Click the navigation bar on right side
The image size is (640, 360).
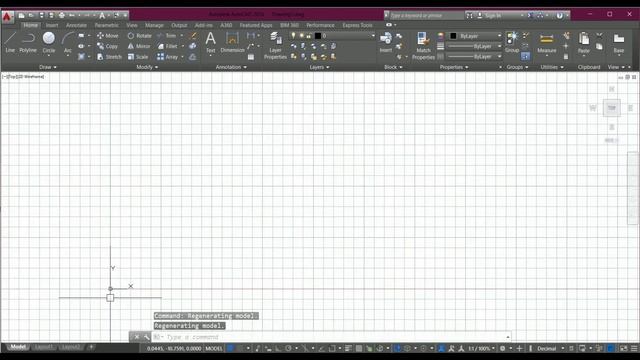coord(633,188)
